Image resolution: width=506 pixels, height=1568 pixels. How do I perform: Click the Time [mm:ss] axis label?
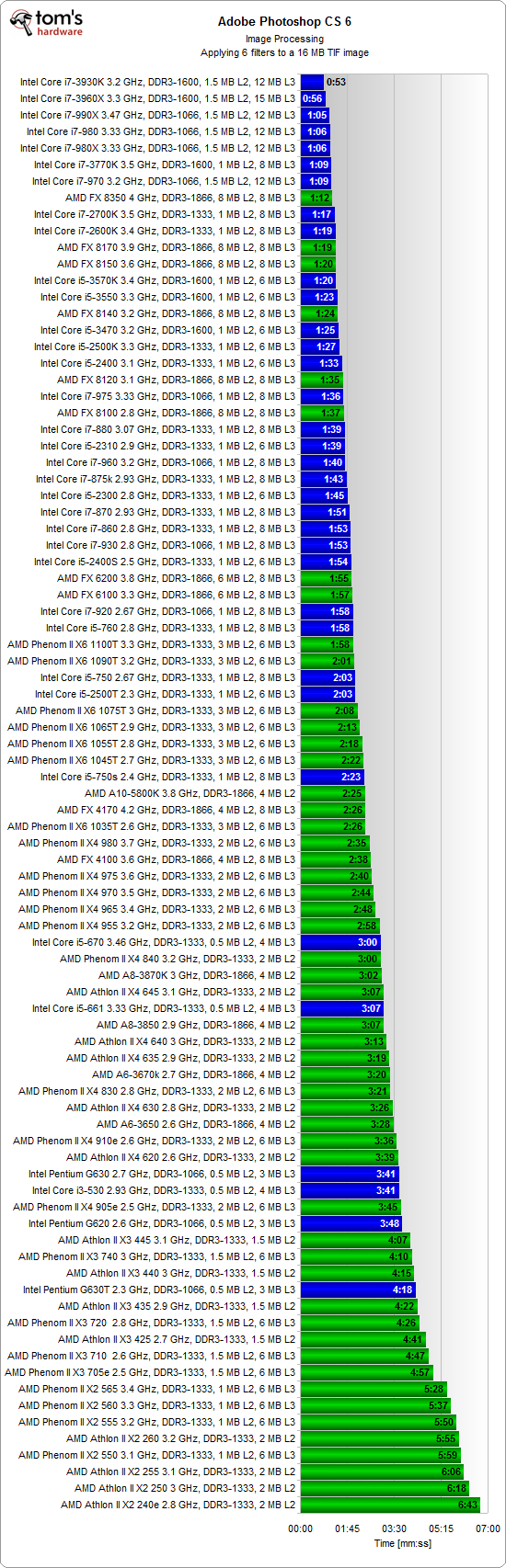click(x=402, y=1543)
